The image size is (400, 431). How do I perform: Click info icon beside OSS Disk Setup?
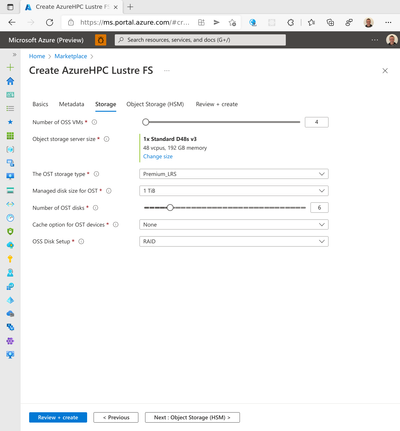click(81, 242)
